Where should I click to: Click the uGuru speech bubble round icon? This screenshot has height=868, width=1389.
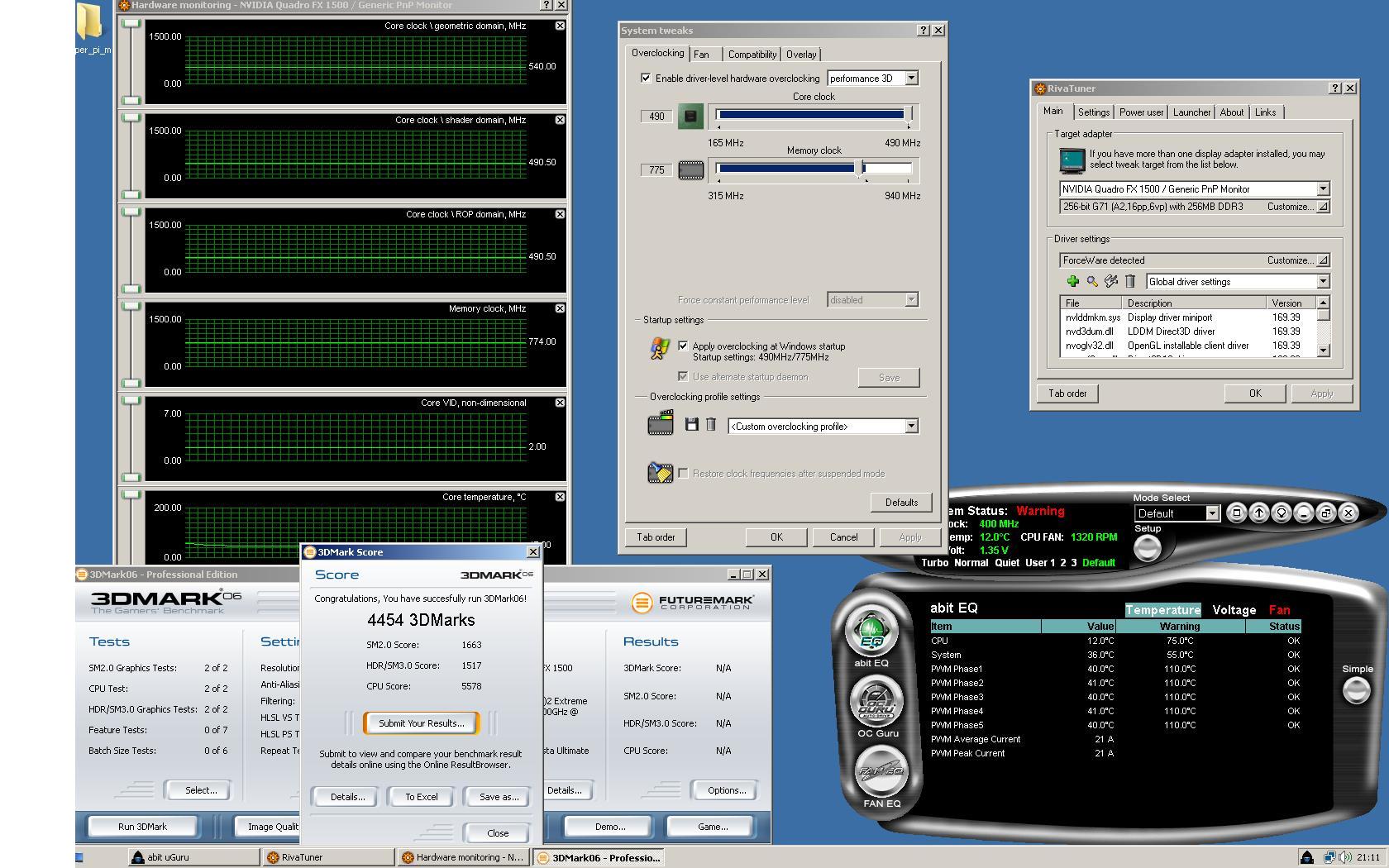[x=1281, y=513]
